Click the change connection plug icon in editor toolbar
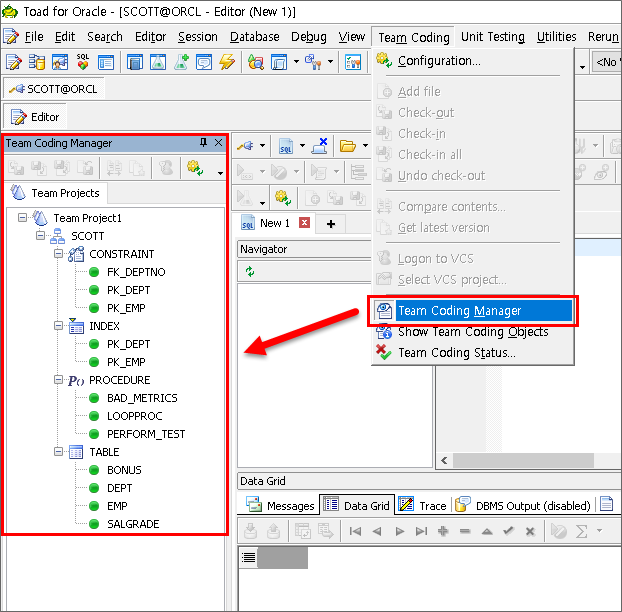 (246, 146)
